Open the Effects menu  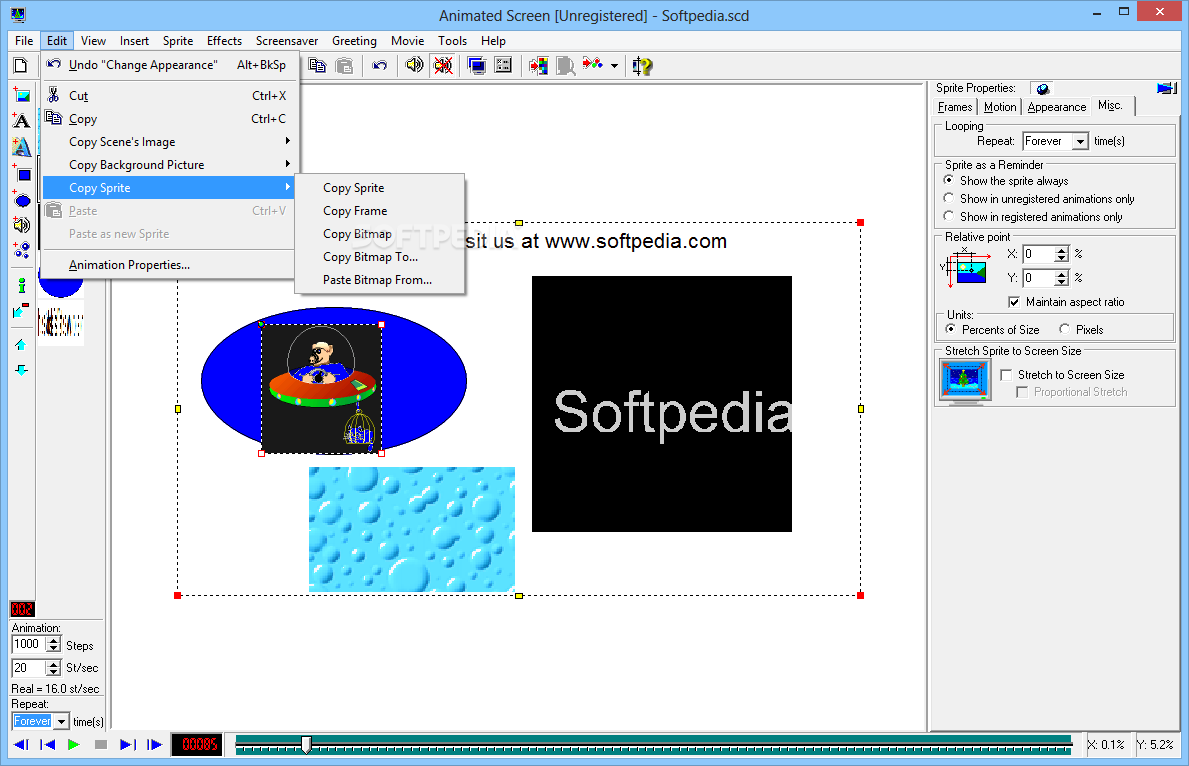pos(224,41)
